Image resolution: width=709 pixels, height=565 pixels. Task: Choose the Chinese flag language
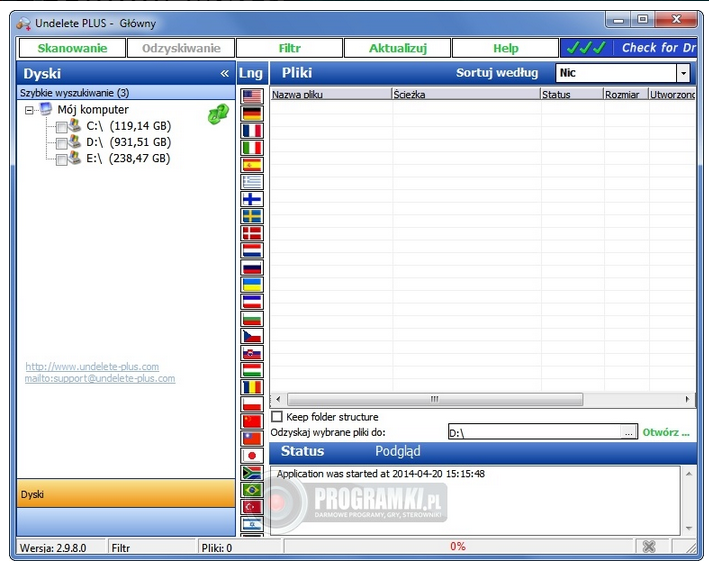pos(252,421)
